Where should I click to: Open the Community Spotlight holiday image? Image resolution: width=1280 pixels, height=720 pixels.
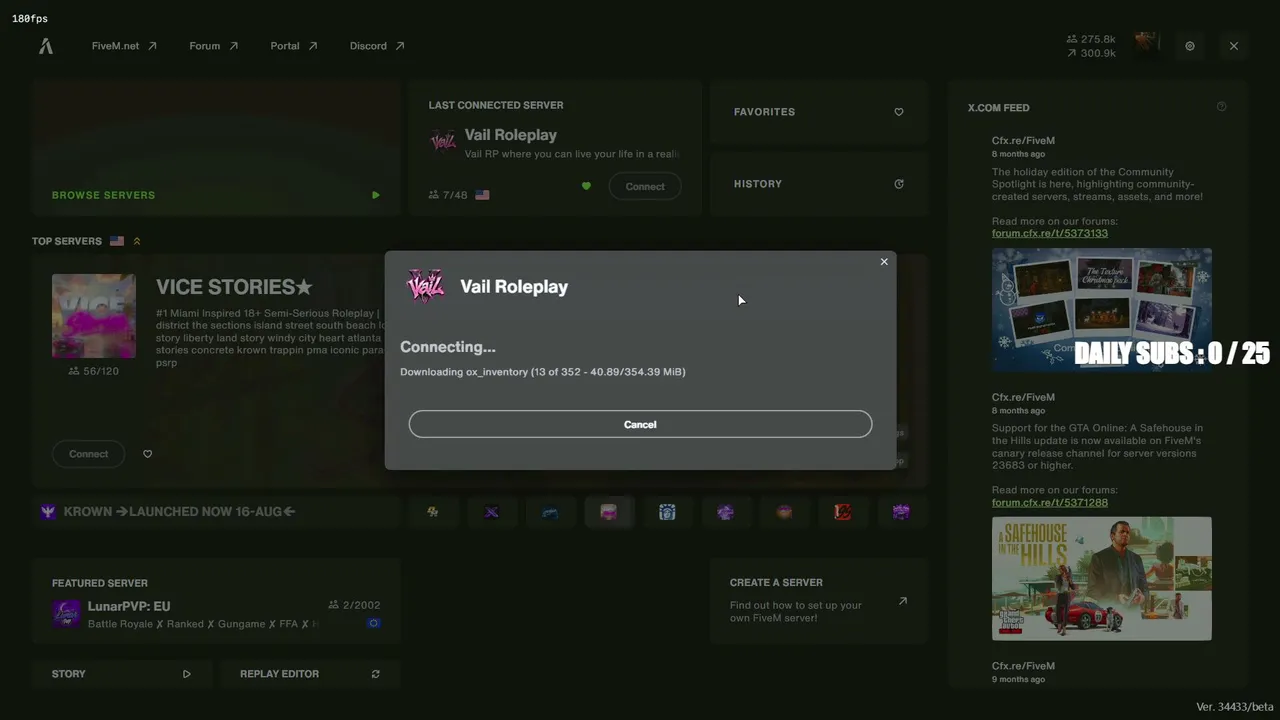1102,310
